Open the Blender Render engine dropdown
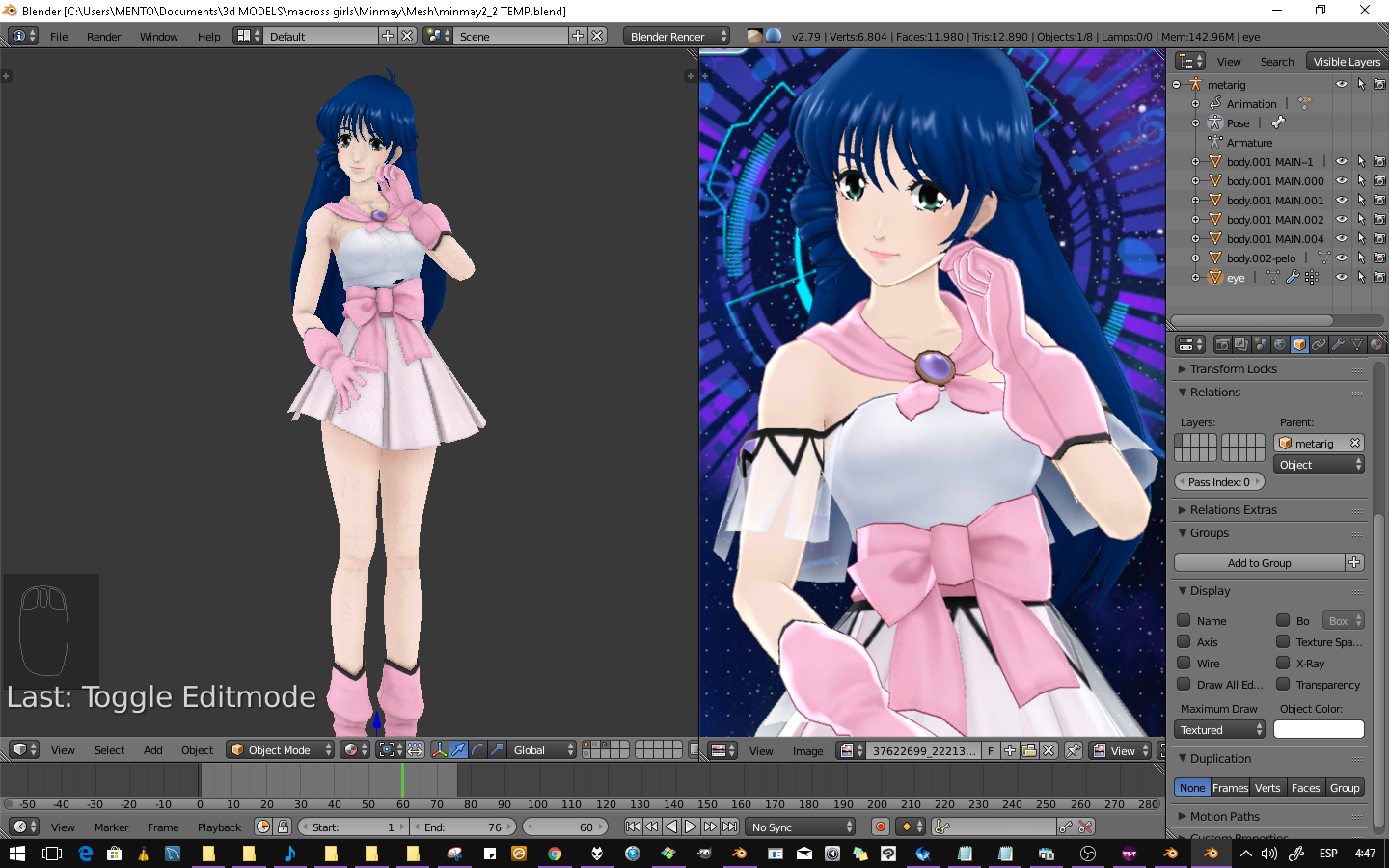 676,36
